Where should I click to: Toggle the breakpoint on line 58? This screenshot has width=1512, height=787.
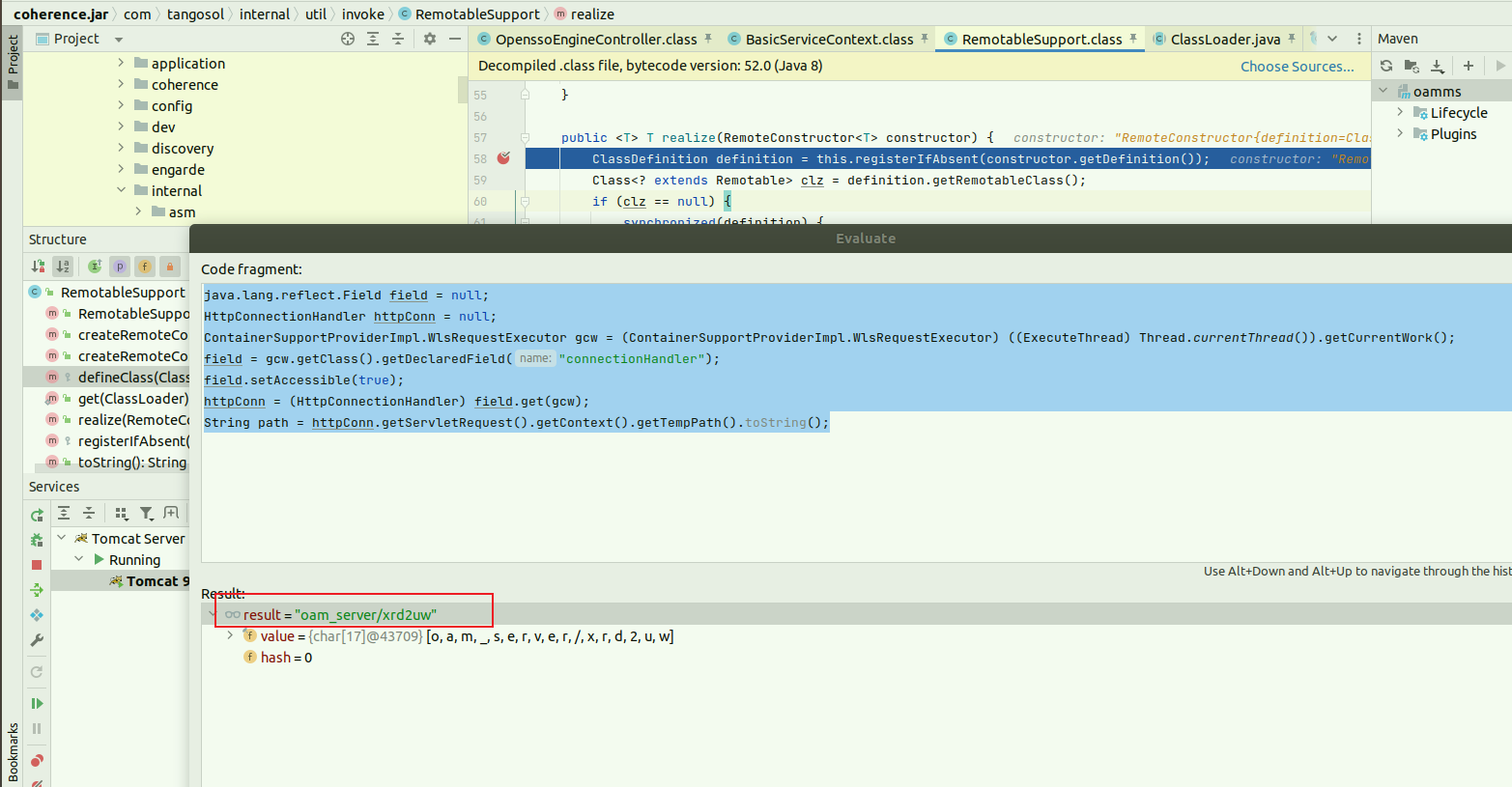(x=503, y=158)
